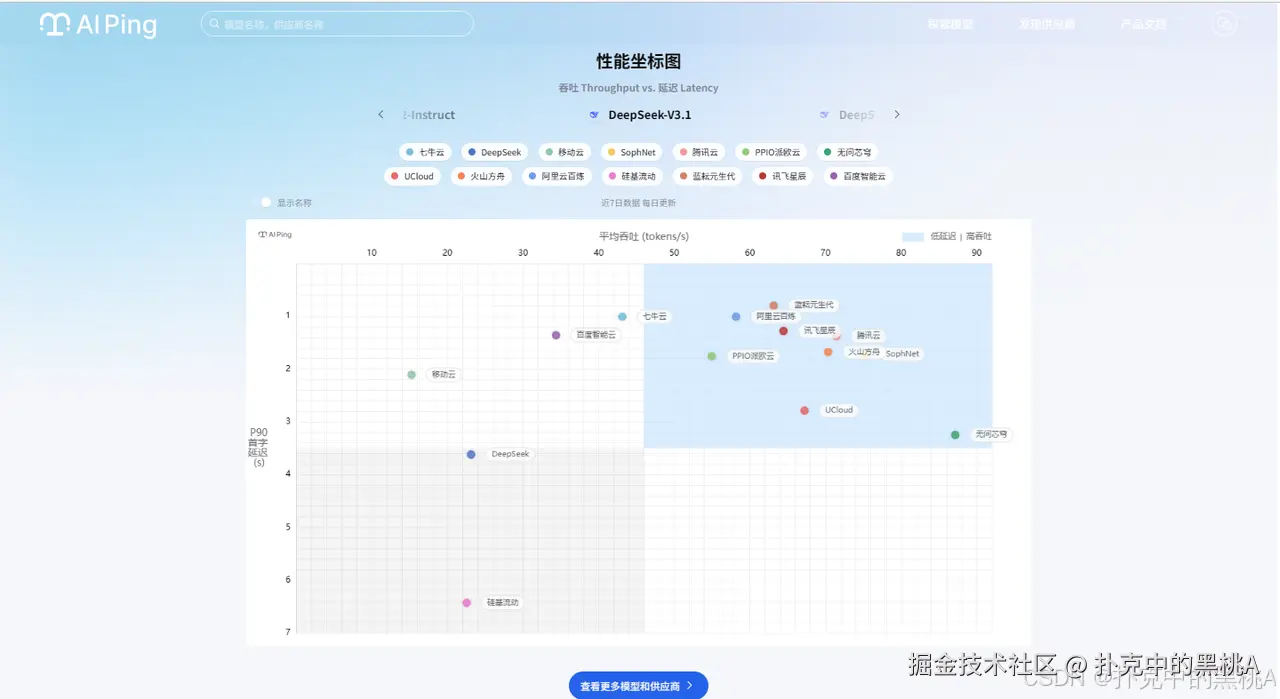Click the 七牛云 data point in chart
Screen dimensions: 1280x699
tap(622, 317)
